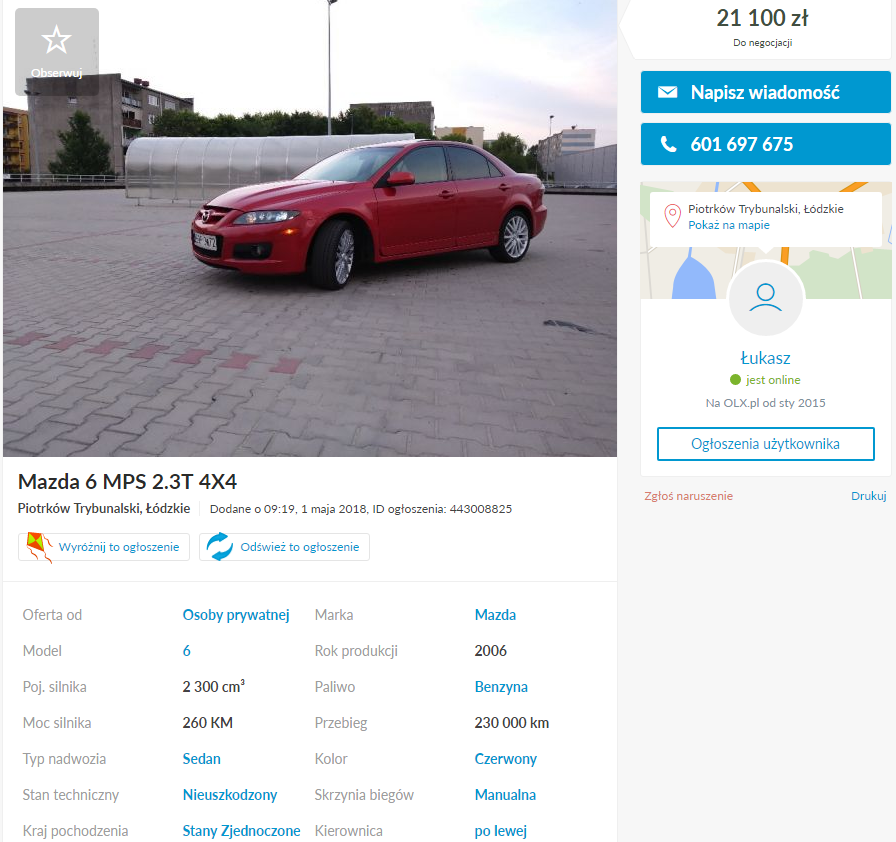Screen dimensions: 896x842
Task: Click Stany Zjednoczone origin country link
Action: (241, 831)
